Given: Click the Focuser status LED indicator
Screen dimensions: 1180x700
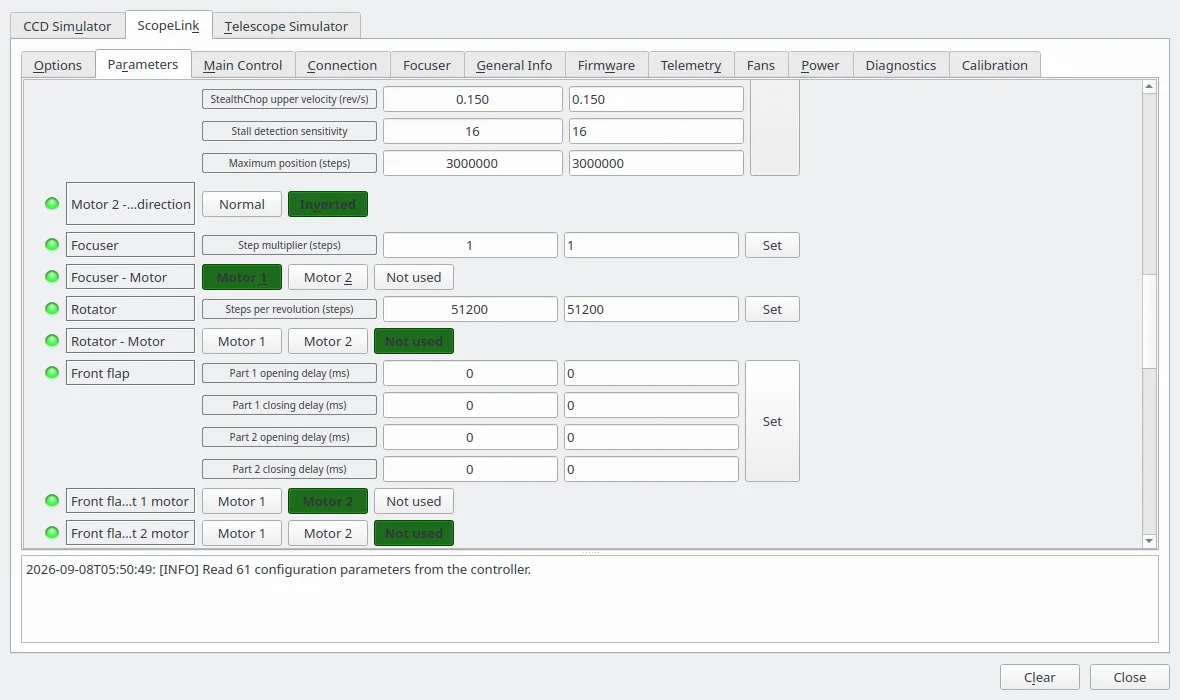Looking at the screenshot, I should click(x=52, y=244).
